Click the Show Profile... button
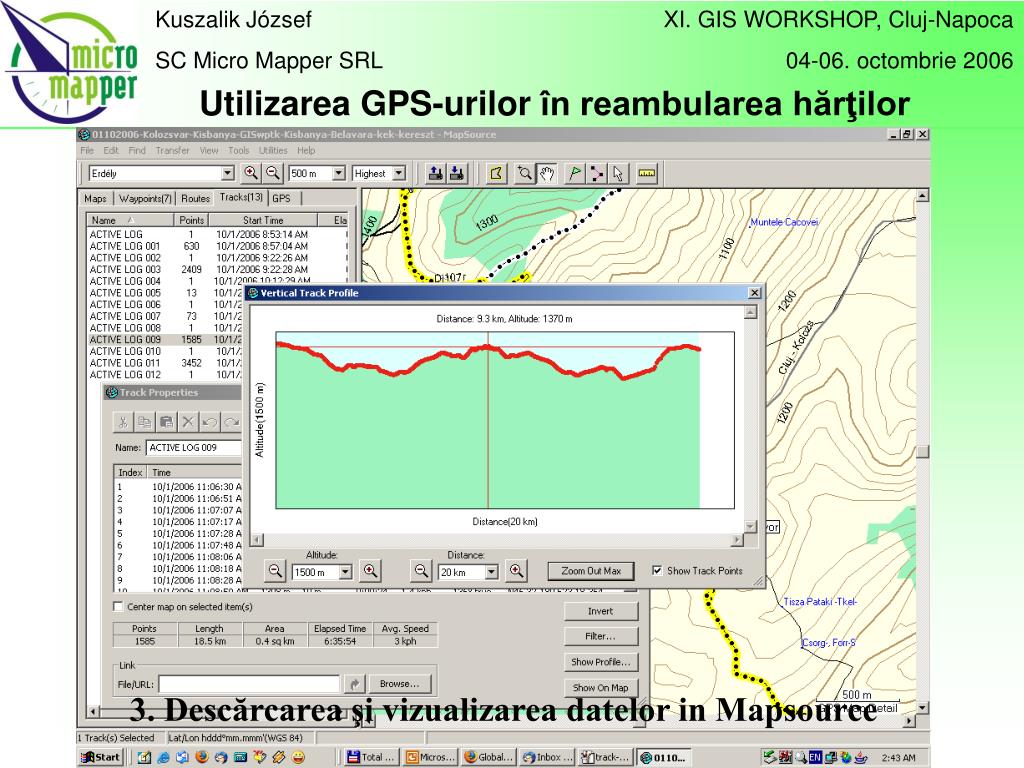1024x768 pixels. click(x=601, y=662)
